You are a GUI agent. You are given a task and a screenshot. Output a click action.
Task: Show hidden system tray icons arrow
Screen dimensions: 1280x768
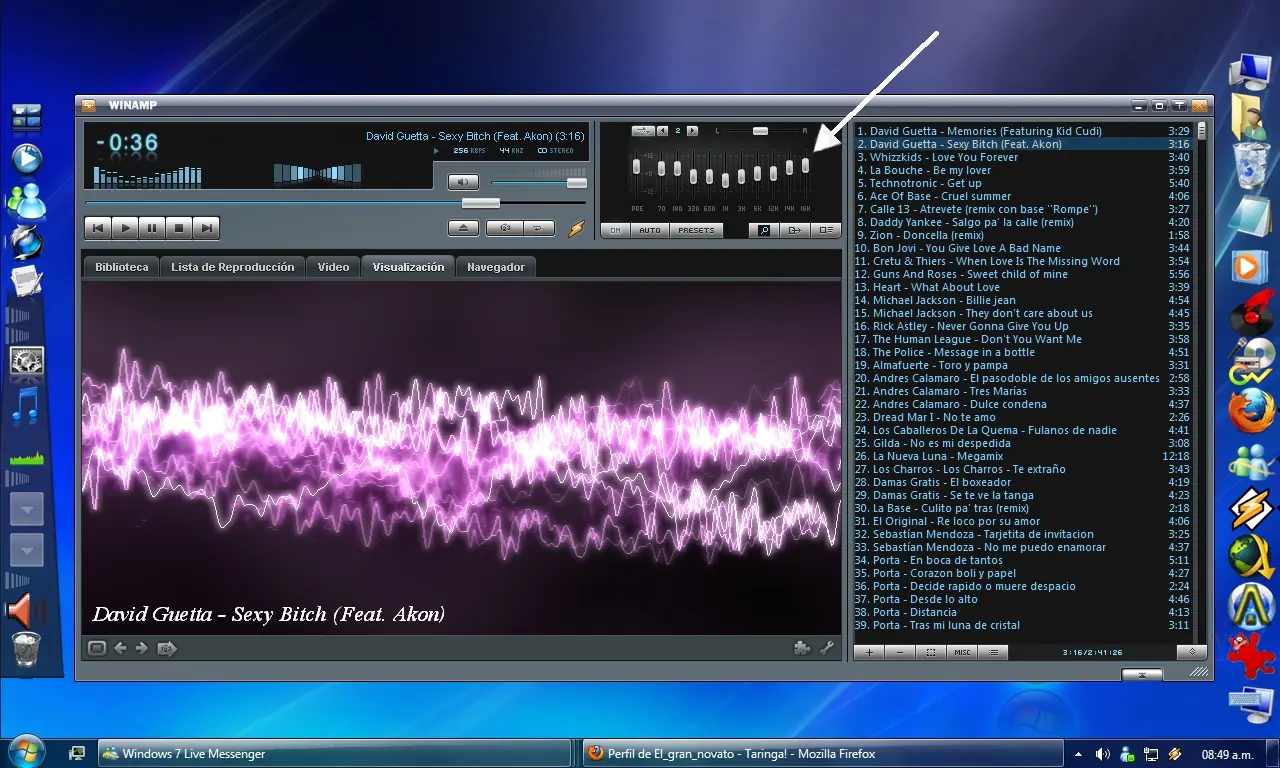click(1078, 754)
